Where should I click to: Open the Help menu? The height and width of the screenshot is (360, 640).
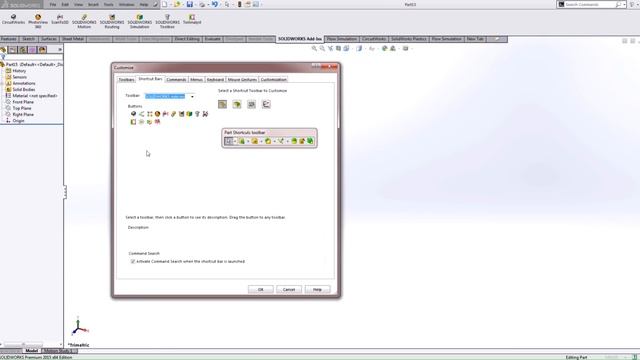(144, 4)
